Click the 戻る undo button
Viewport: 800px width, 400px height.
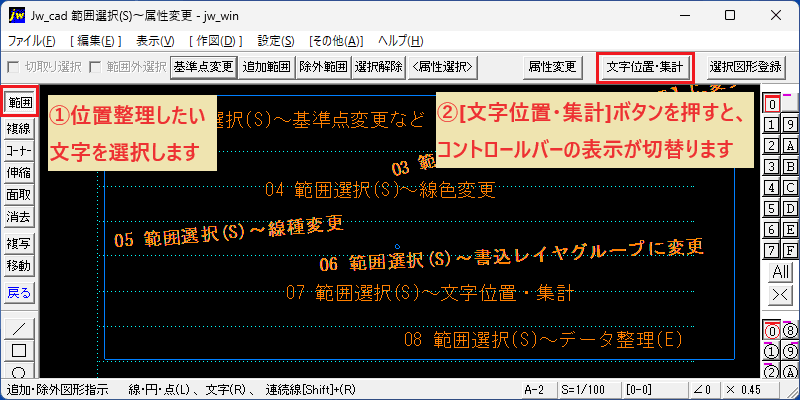tap(19, 293)
